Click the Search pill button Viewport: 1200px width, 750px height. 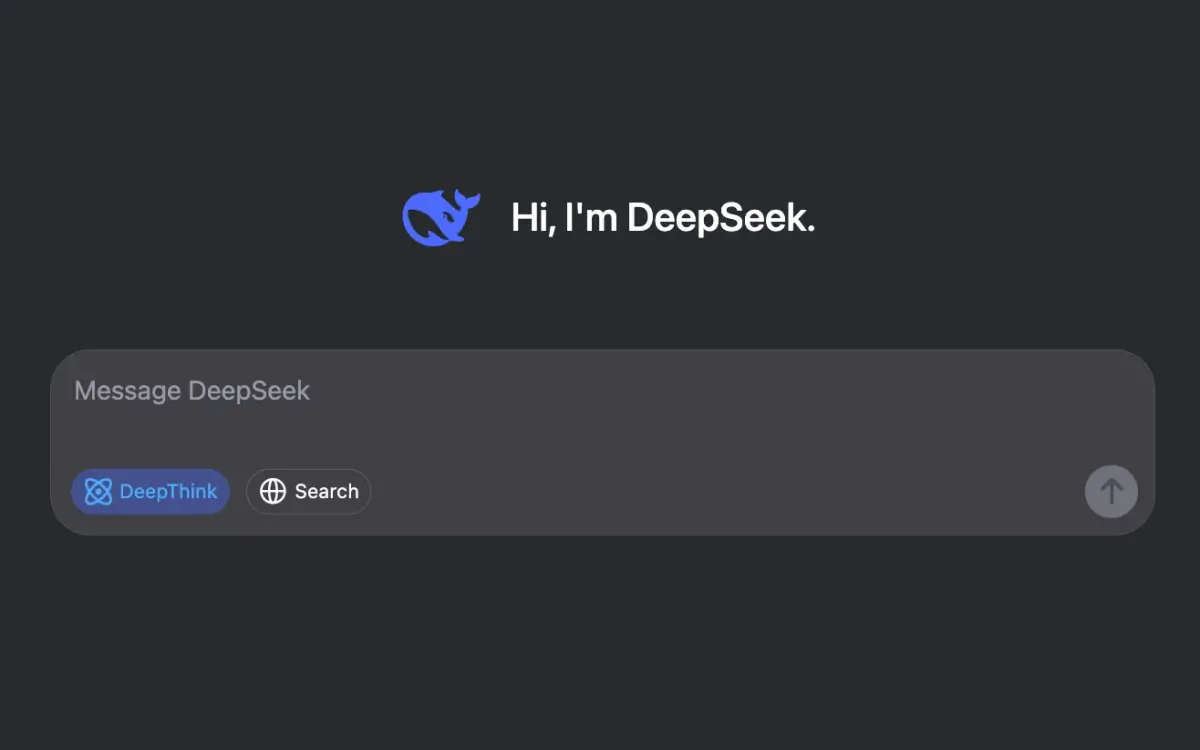(308, 491)
